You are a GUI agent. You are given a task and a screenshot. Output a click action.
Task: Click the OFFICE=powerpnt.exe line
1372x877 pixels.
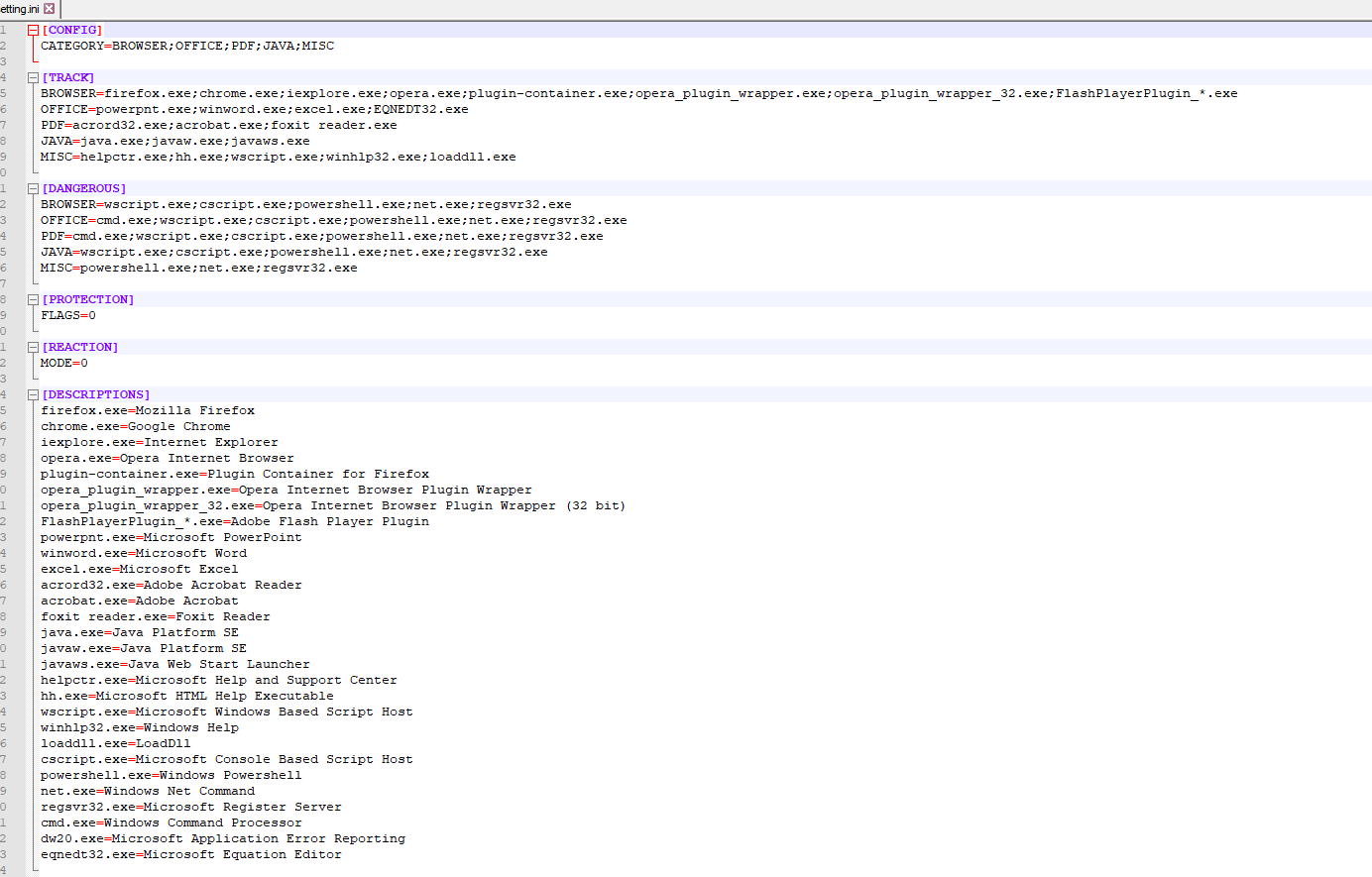255,109
